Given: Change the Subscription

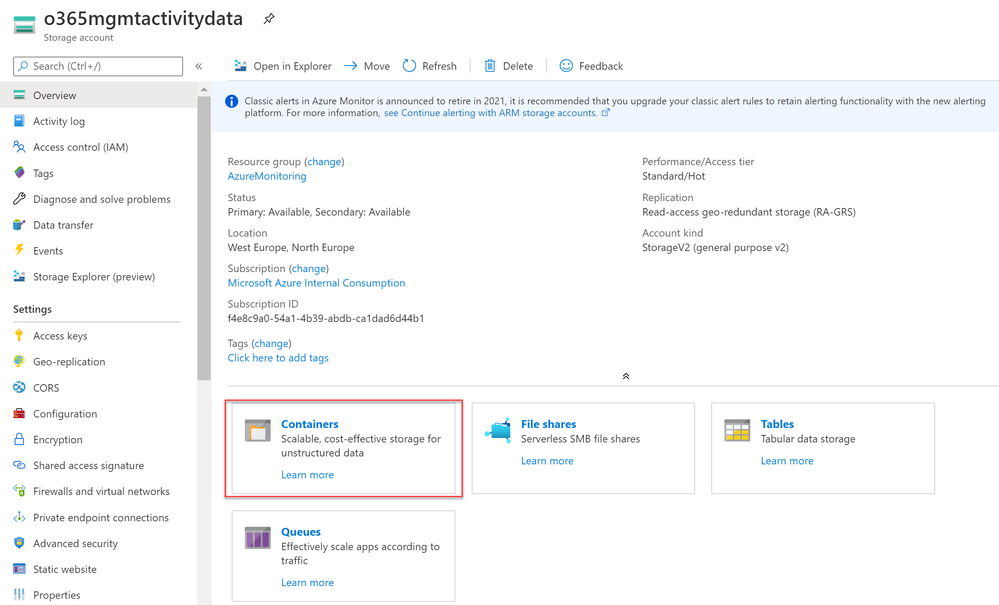Looking at the screenshot, I should [309, 269].
